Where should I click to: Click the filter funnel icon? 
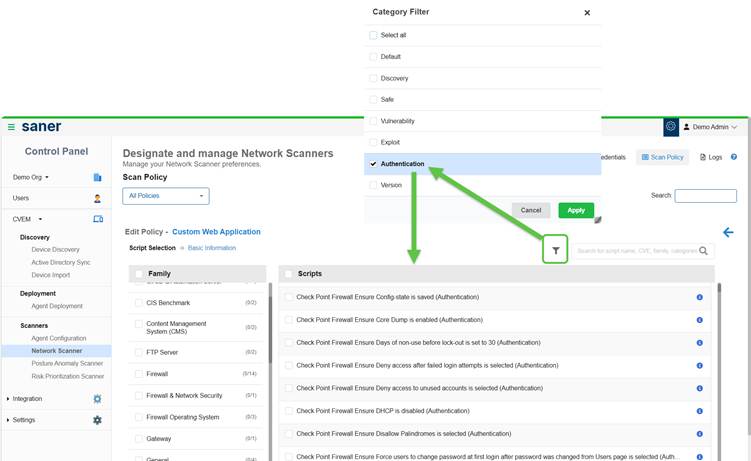[x=555, y=251]
